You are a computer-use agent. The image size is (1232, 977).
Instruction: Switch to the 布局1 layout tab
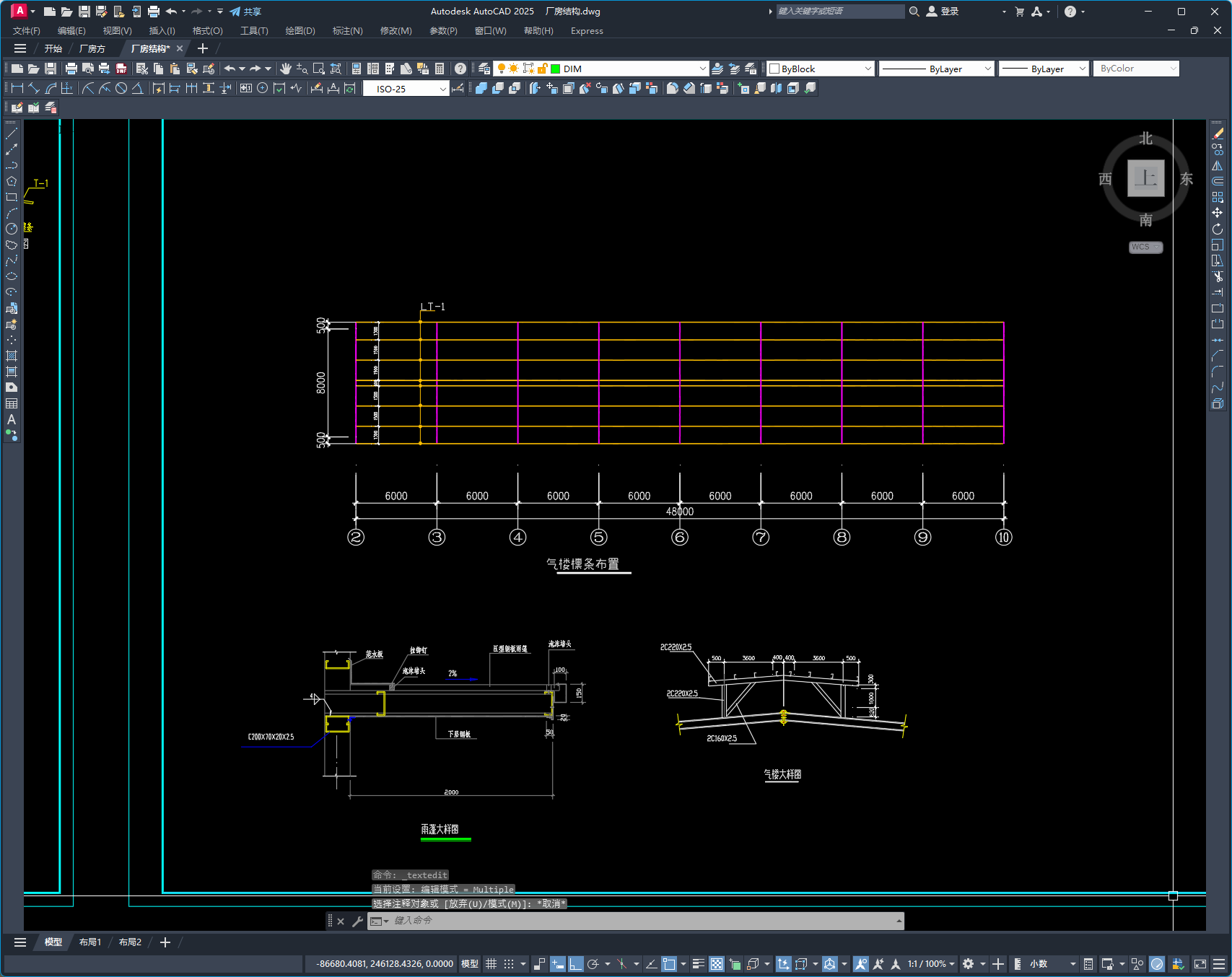click(90, 942)
